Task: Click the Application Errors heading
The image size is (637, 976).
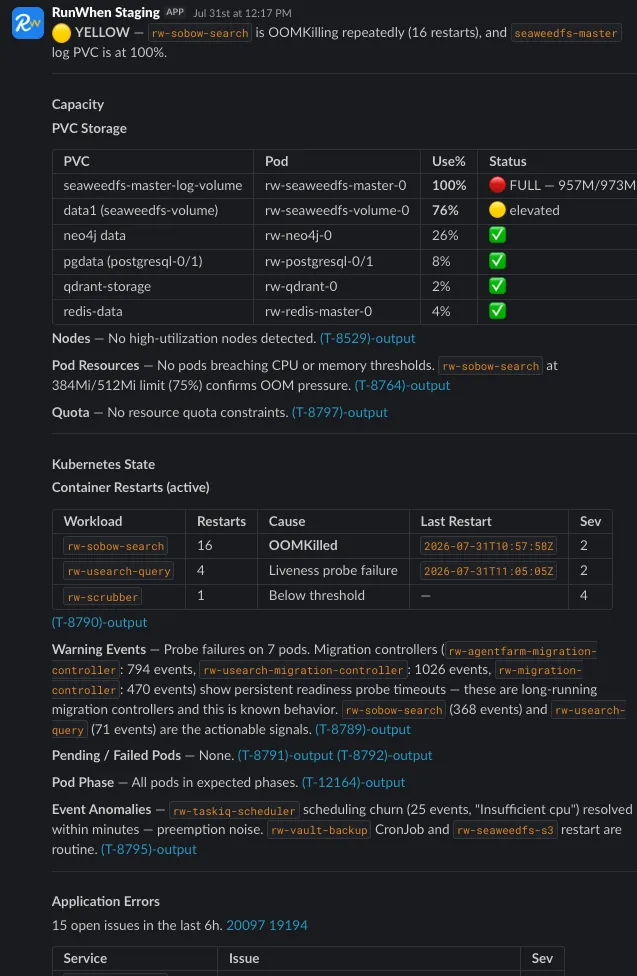Action: 106,901
